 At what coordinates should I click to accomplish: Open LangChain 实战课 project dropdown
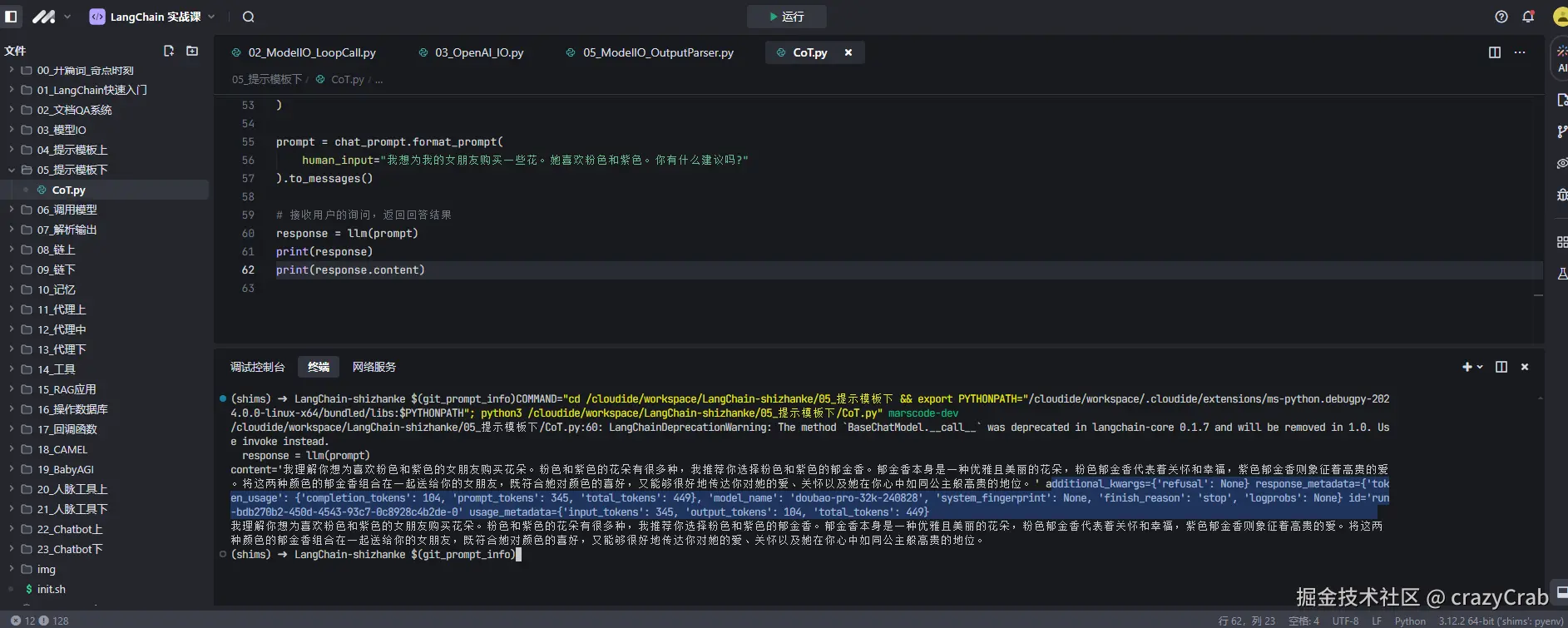[x=153, y=17]
